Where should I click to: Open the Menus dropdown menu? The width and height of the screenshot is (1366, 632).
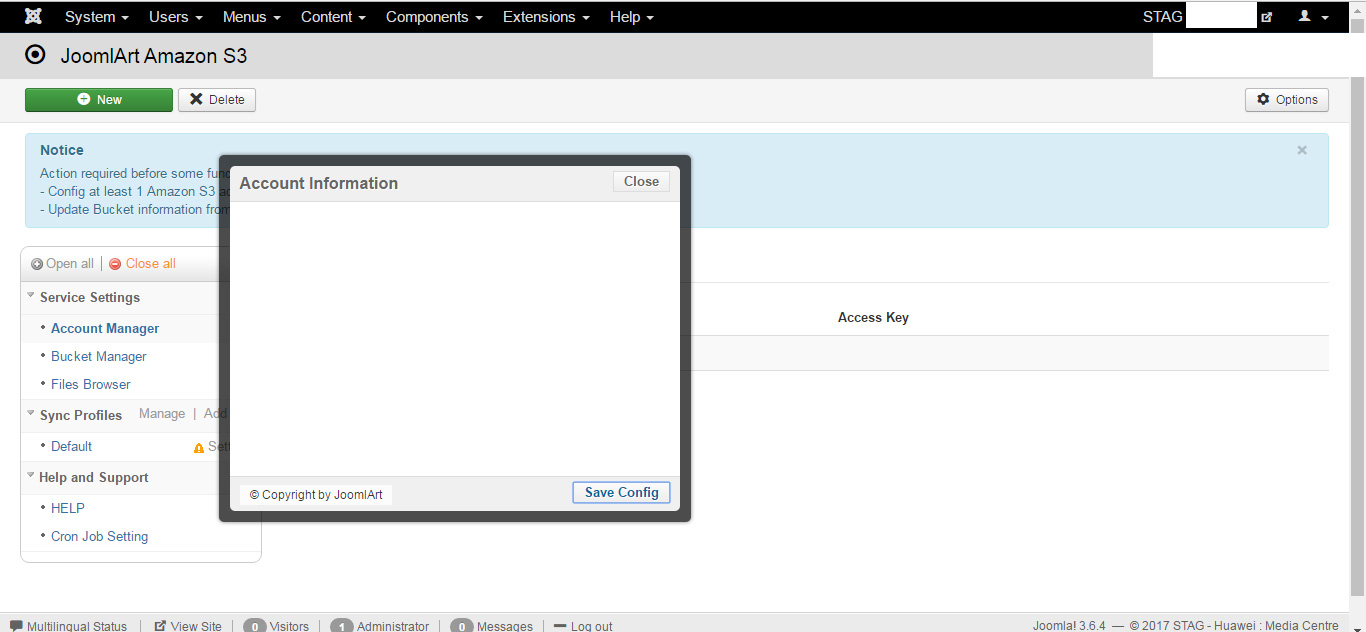pos(251,17)
